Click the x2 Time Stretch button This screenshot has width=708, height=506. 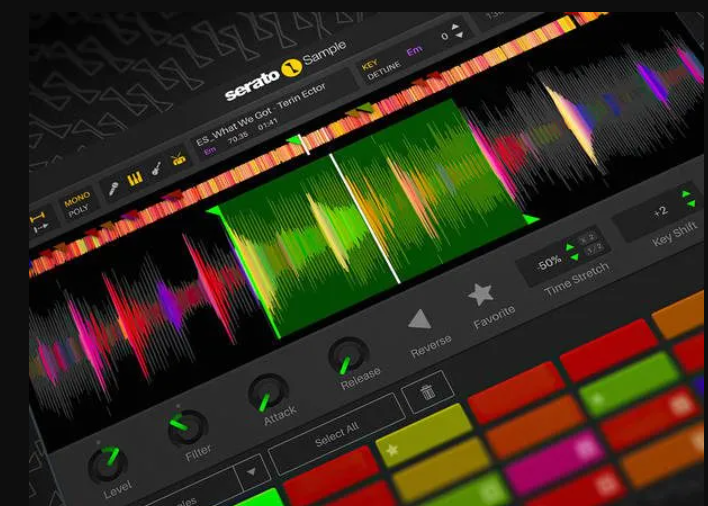(x=587, y=238)
